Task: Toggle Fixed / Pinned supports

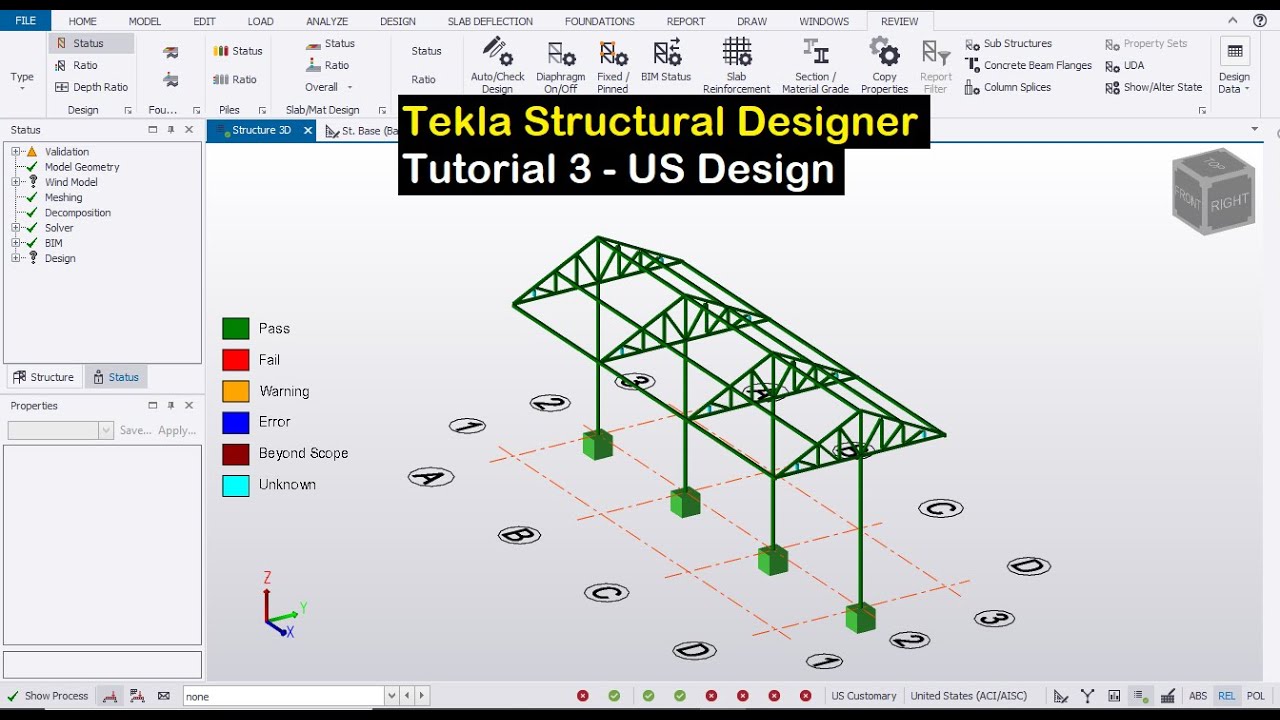Action: 613,65
